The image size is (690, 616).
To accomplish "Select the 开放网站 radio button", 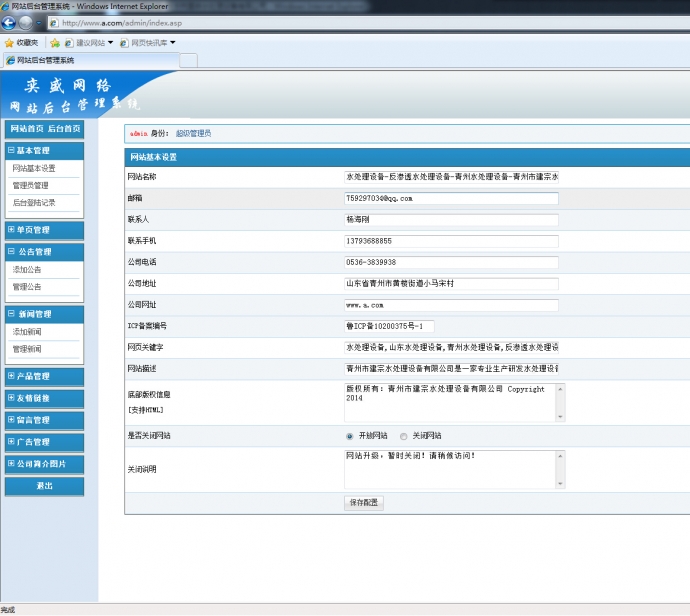I will coord(349,436).
